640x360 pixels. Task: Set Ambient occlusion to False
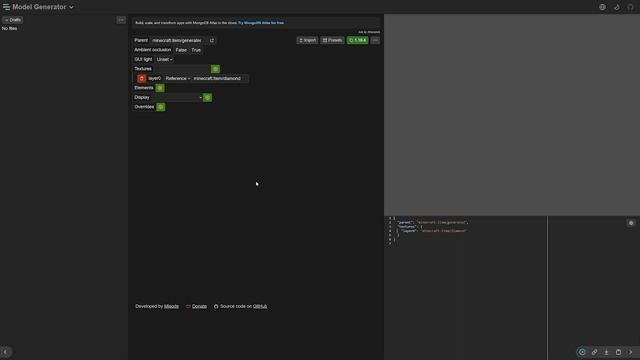coord(181,50)
